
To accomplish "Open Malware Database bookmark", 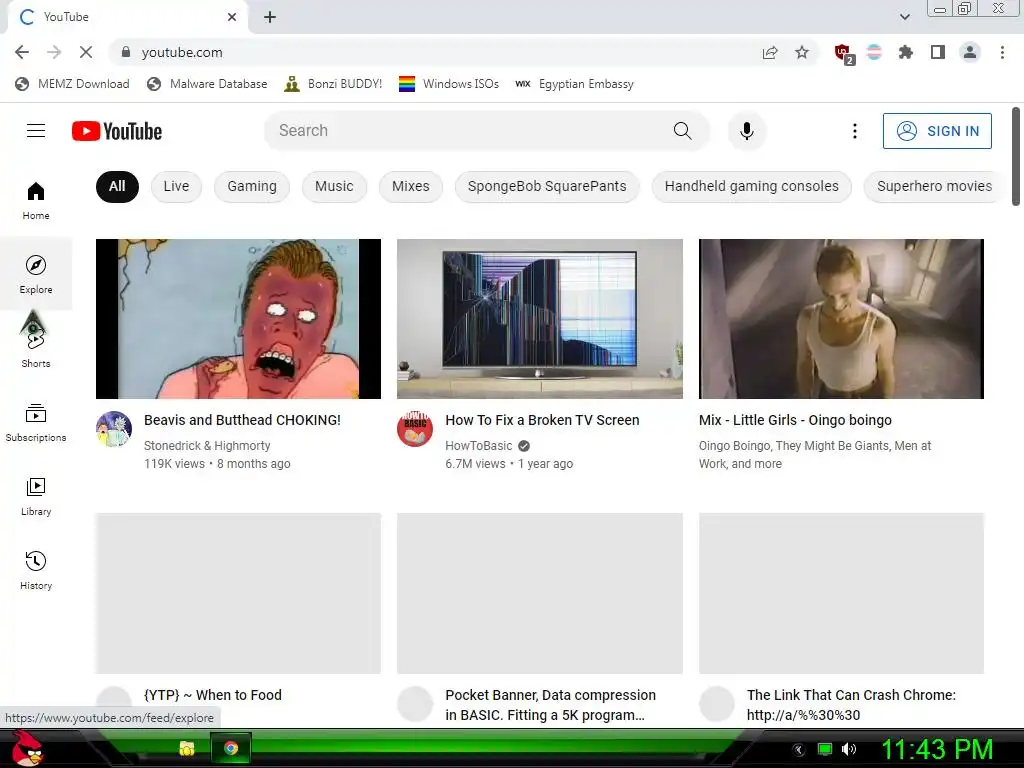I will pos(207,84).
